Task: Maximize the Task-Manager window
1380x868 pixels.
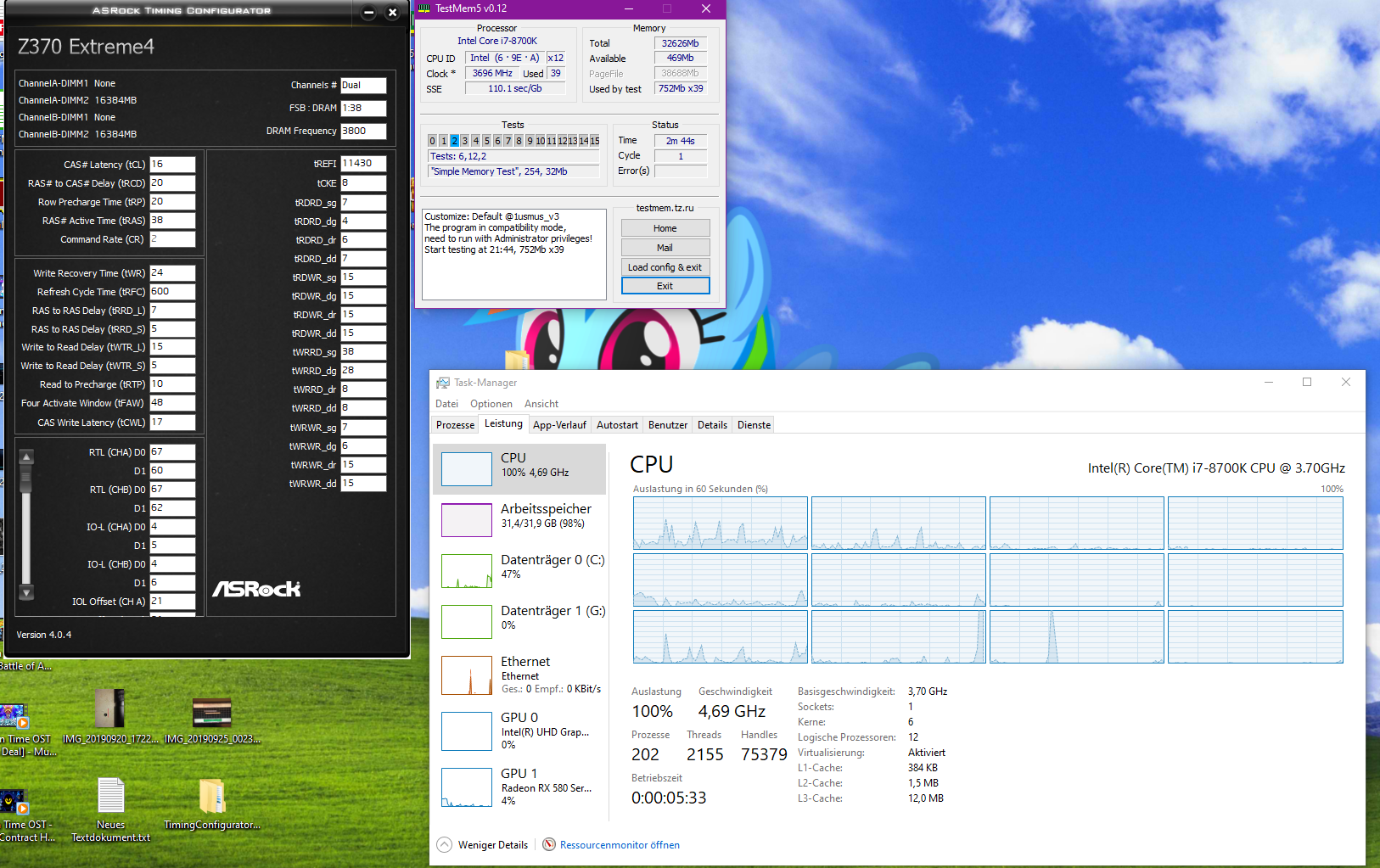Action: pyautogui.click(x=1307, y=382)
